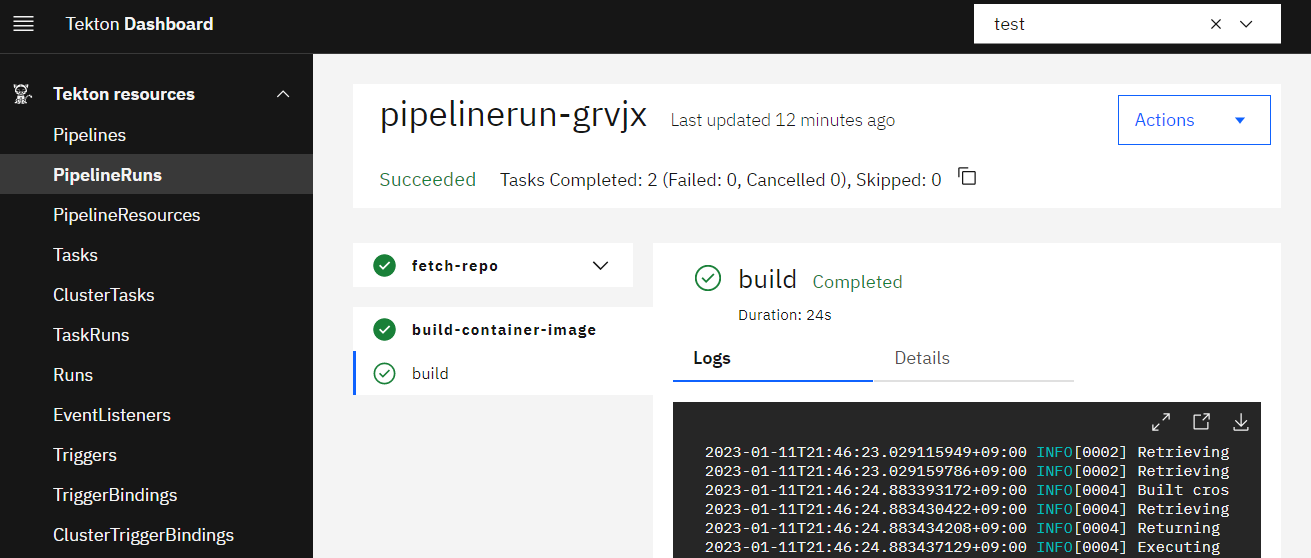Maximize the log viewer

1161,423
